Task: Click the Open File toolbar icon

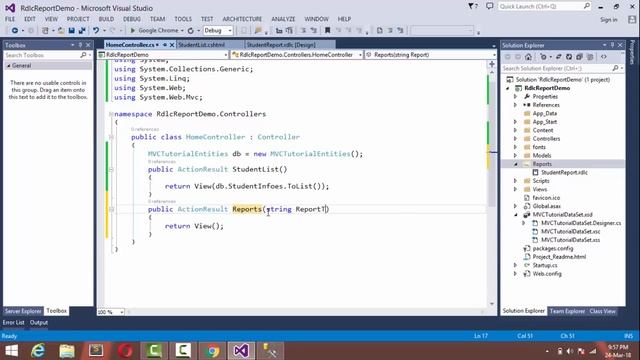Action: pos(61,31)
